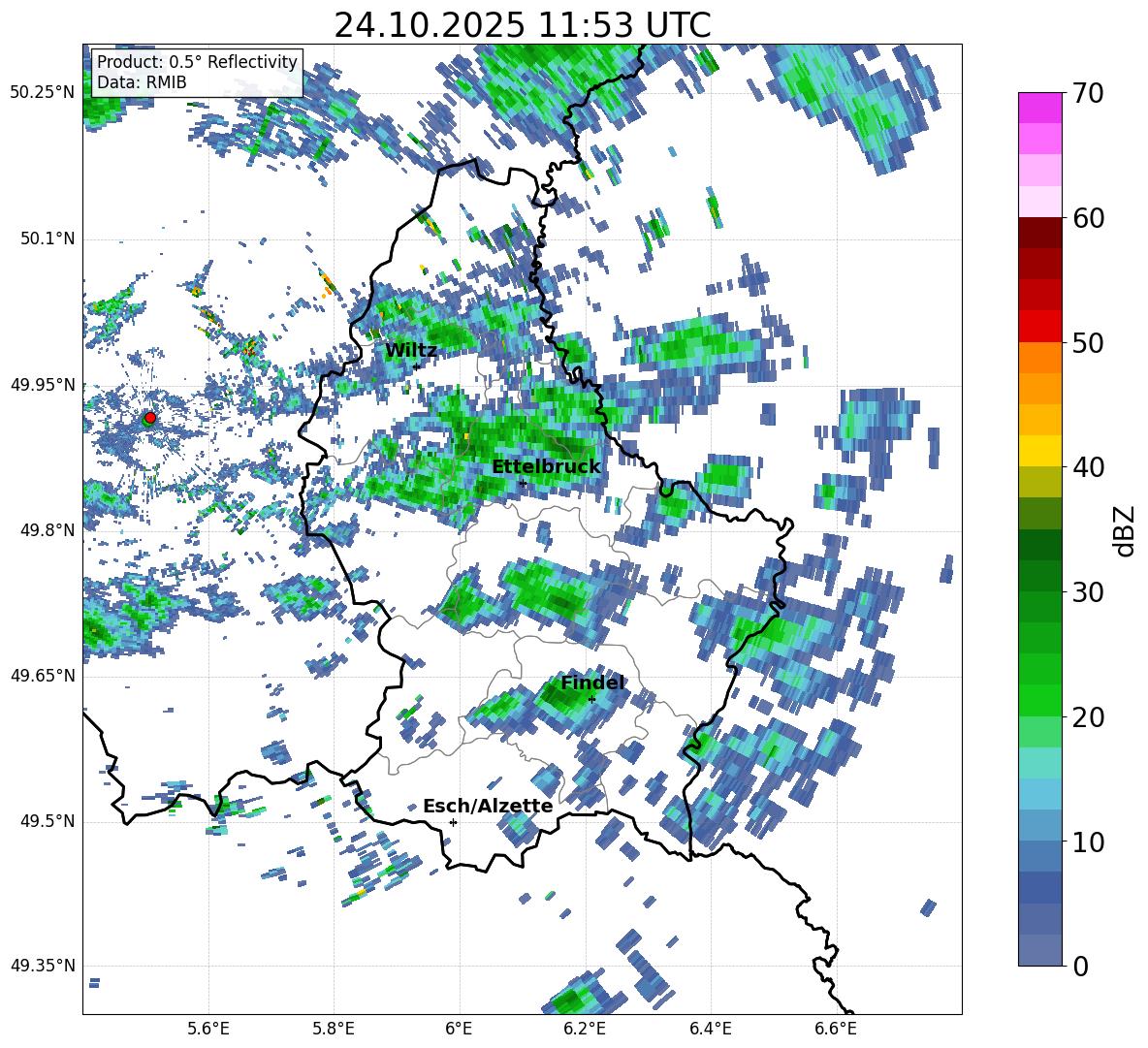Image resolution: width=1148 pixels, height=1048 pixels.
Task: Click the 6.2°E longitude label
Action: (x=585, y=1029)
